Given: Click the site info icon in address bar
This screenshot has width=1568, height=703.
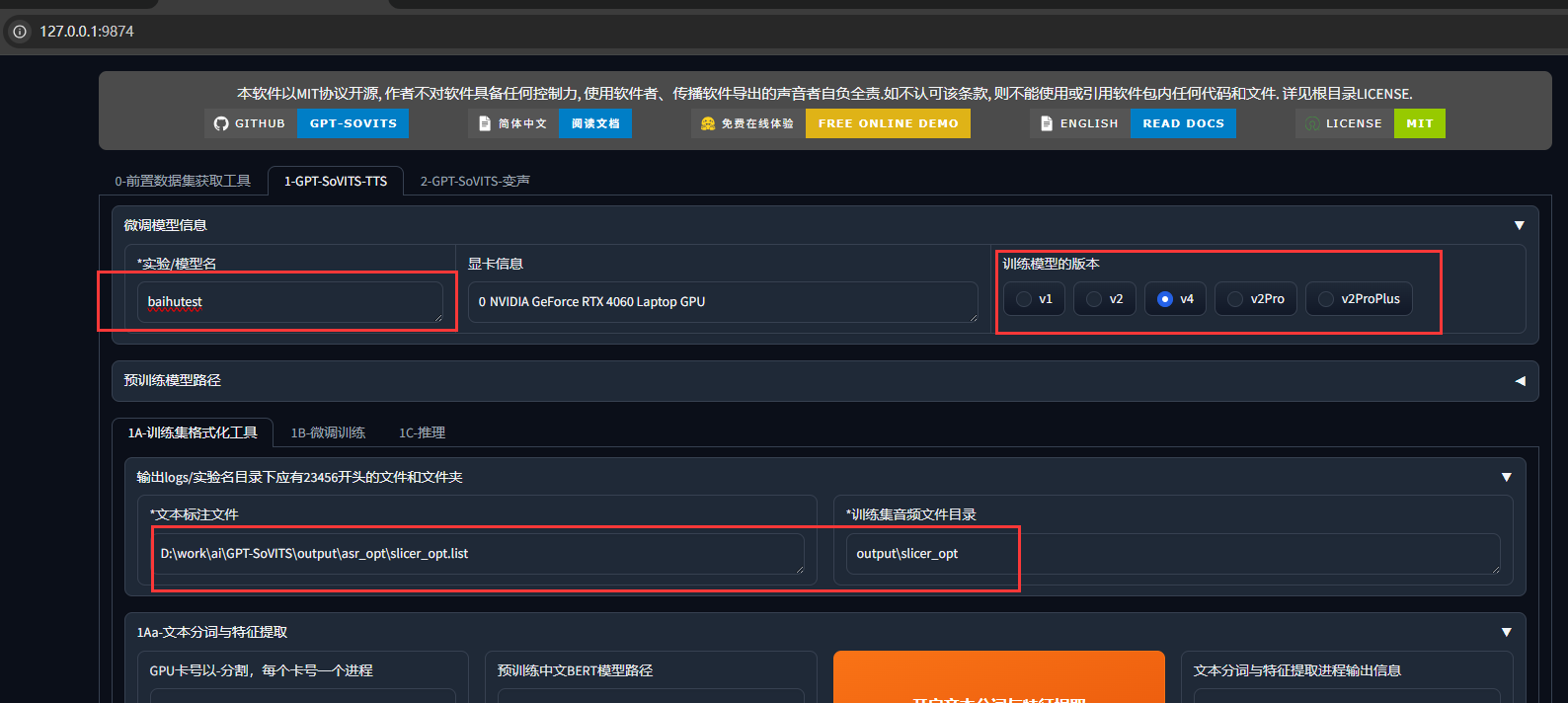Looking at the screenshot, I should (20, 32).
